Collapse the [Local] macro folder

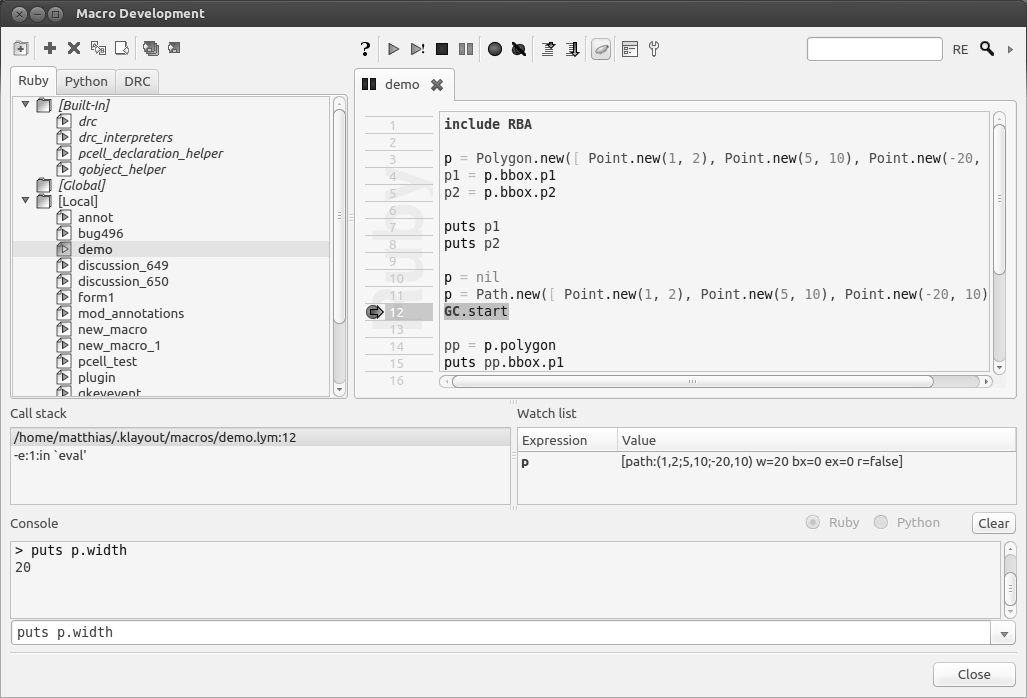tap(26, 200)
